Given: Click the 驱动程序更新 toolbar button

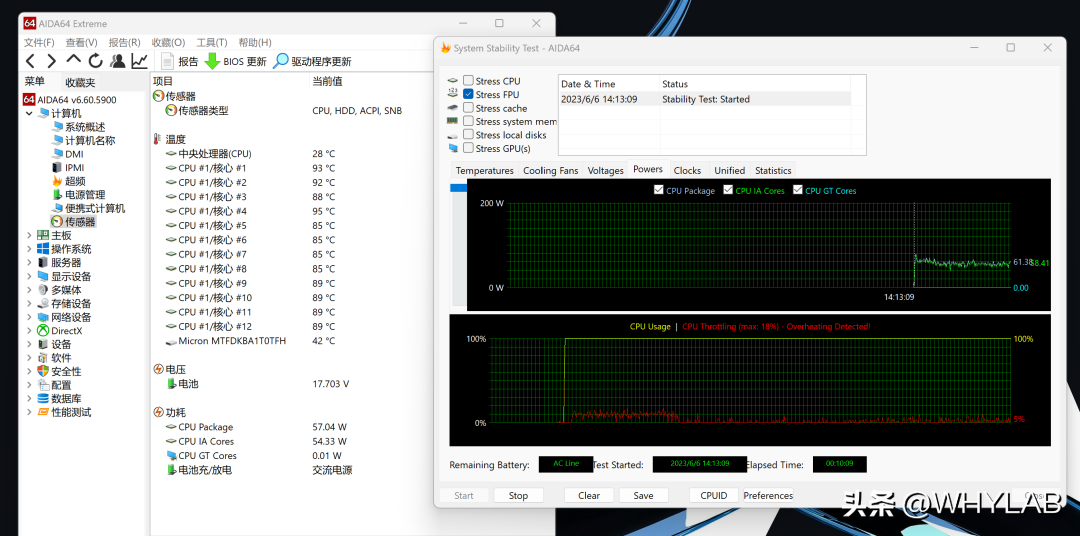Looking at the screenshot, I should coord(312,61).
